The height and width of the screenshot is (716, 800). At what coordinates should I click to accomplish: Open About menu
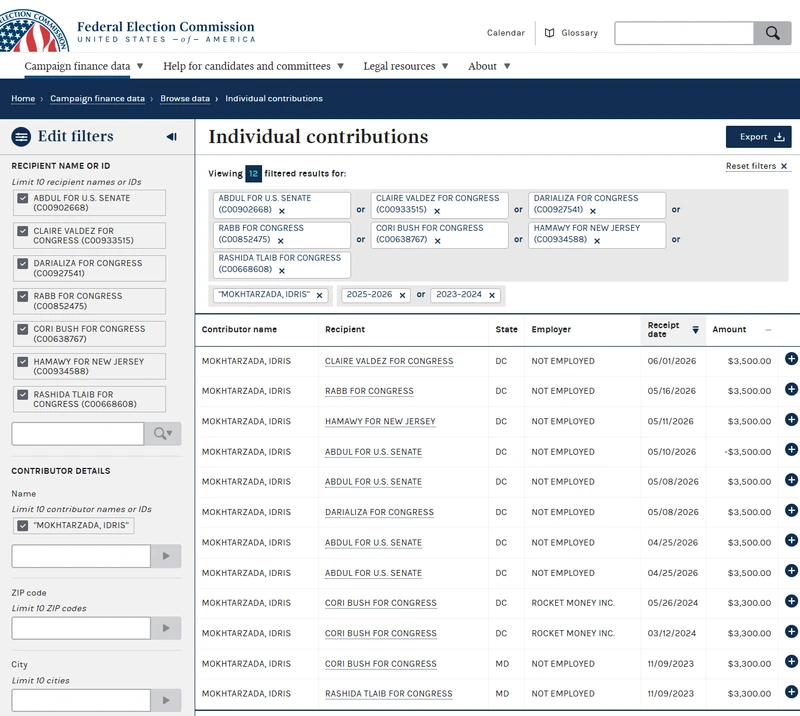(489, 66)
